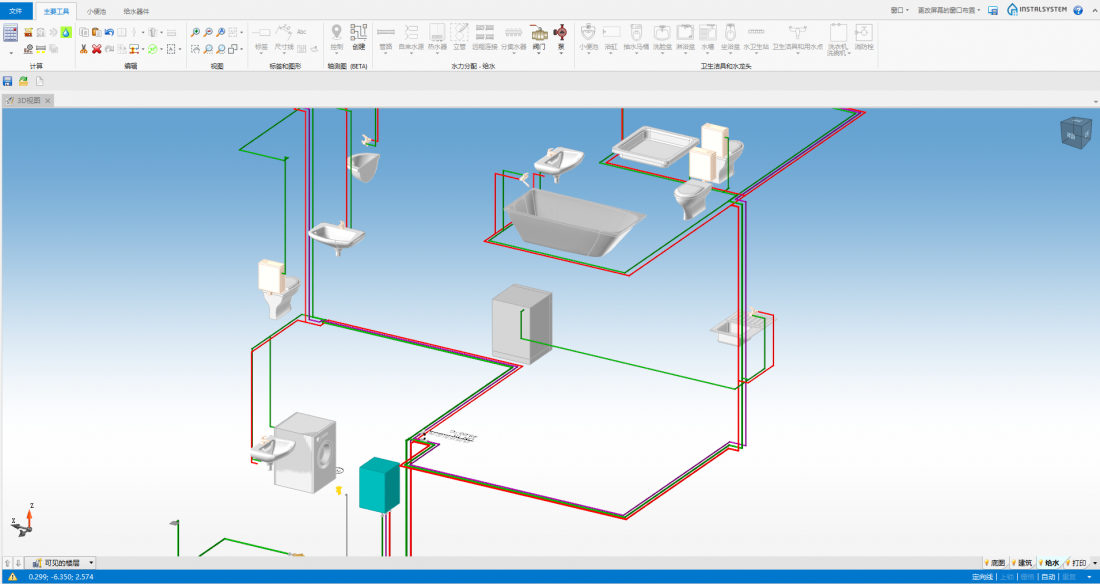Screen dimensions: 1100x584
Task: Click the zoom in magnifier icon
Action: click(x=196, y=33)
